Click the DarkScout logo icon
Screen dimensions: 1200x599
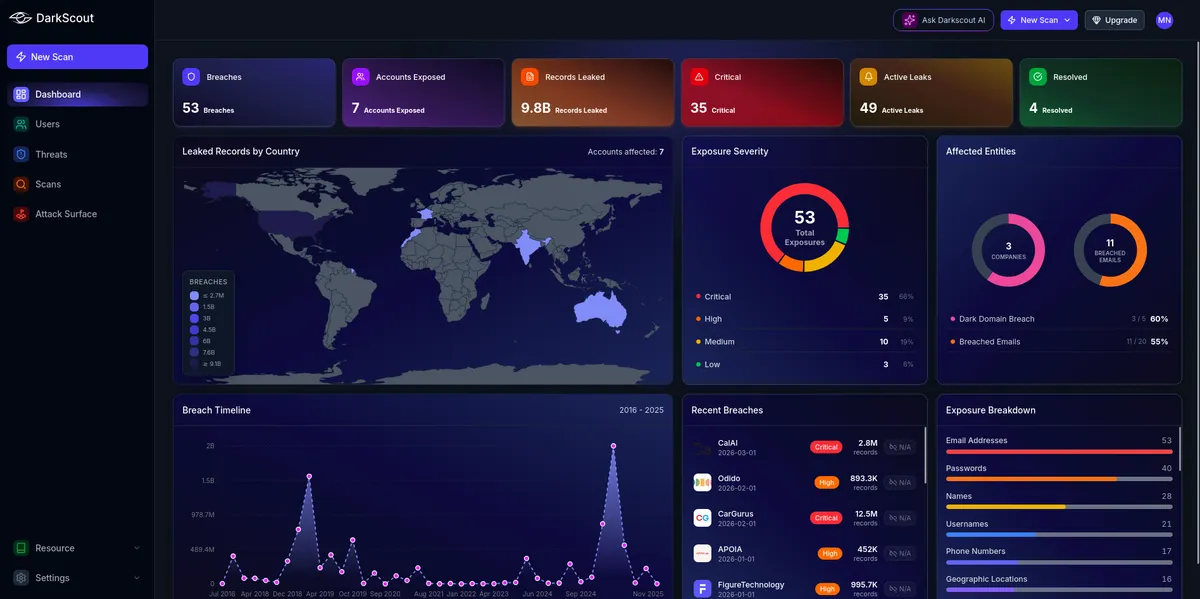[20, 18]
